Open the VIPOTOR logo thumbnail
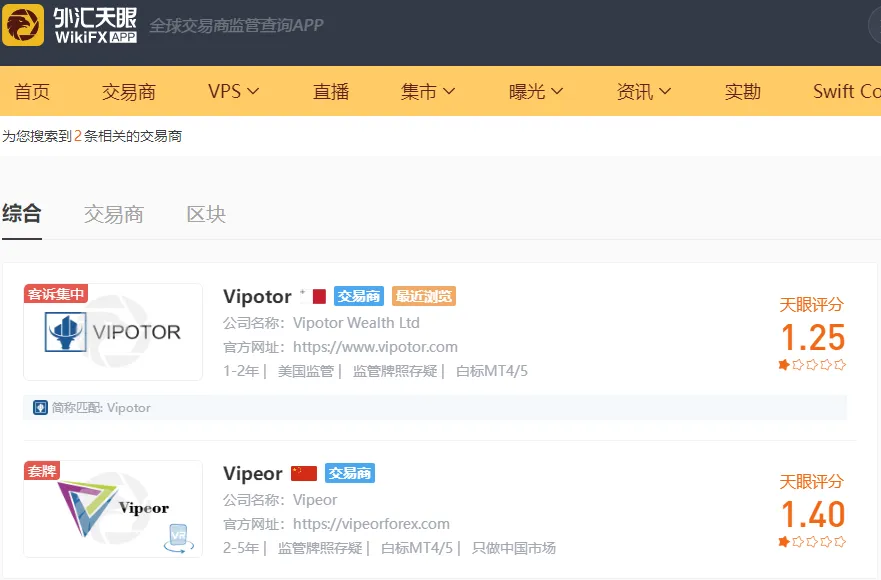This screenshot has height=580, width=881. [x=113, y=332]
